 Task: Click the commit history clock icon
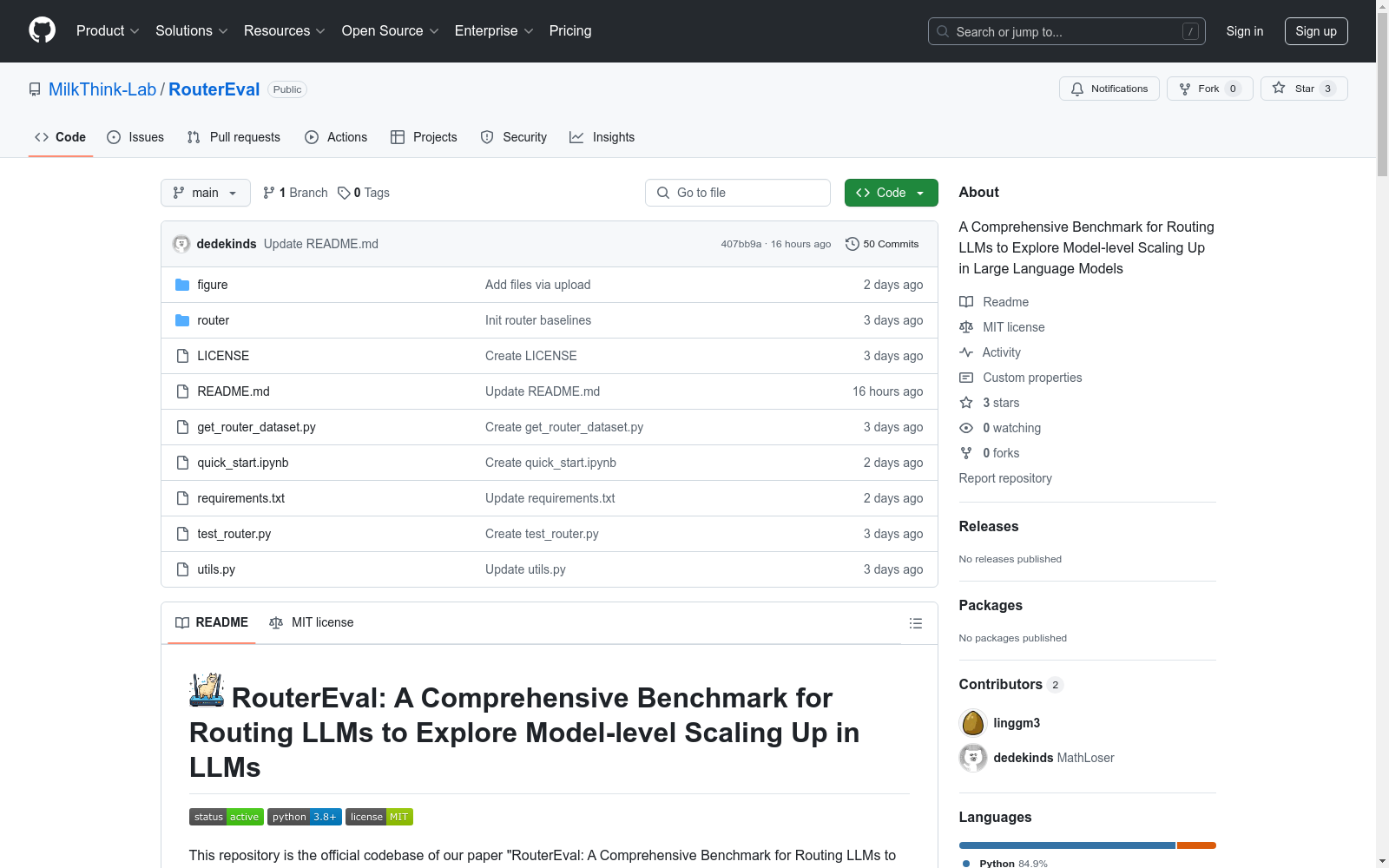coord(852,244)
